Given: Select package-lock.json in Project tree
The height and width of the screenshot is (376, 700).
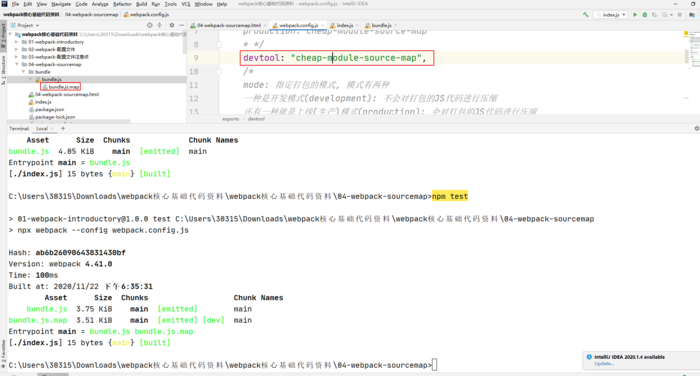Looking at the screenshot, I should [x=52, y=117].
